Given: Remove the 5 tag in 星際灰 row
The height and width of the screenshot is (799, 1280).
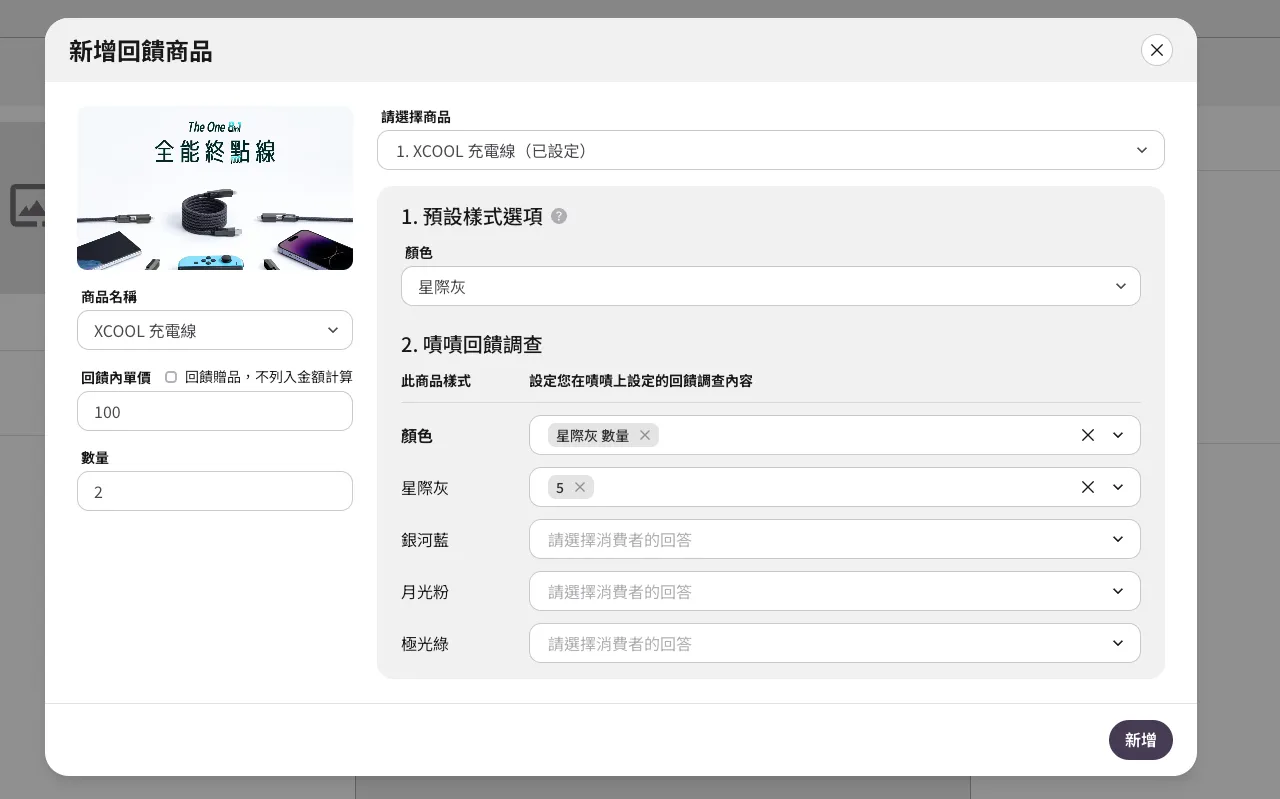Looking at the screenshot, I should pyautogui.click(x=580, y=487).
